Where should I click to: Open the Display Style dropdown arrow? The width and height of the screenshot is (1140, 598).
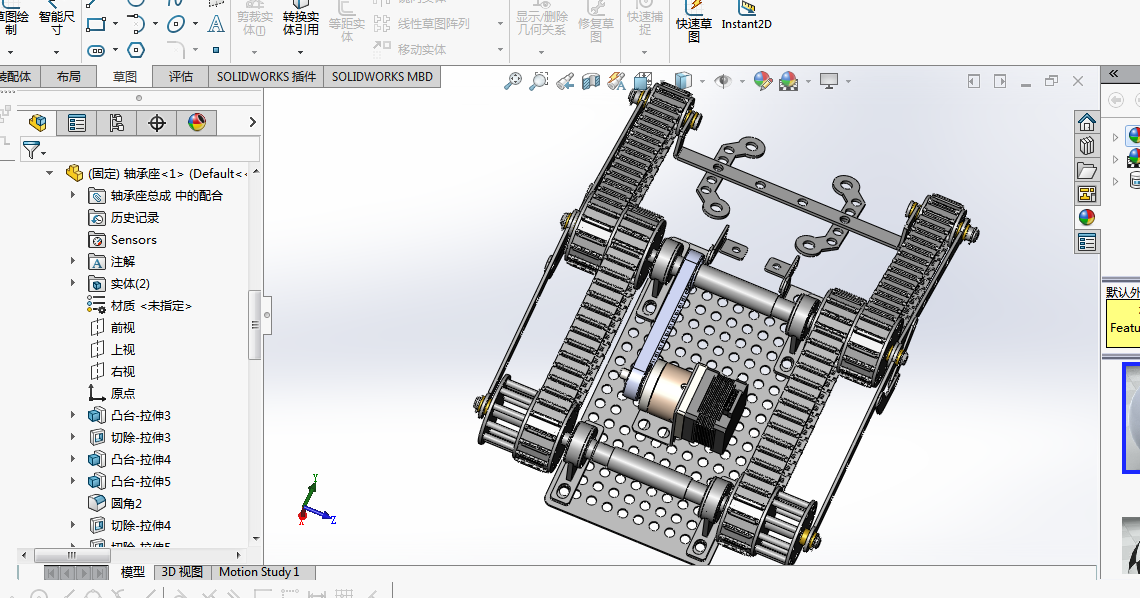pos(702,81)
